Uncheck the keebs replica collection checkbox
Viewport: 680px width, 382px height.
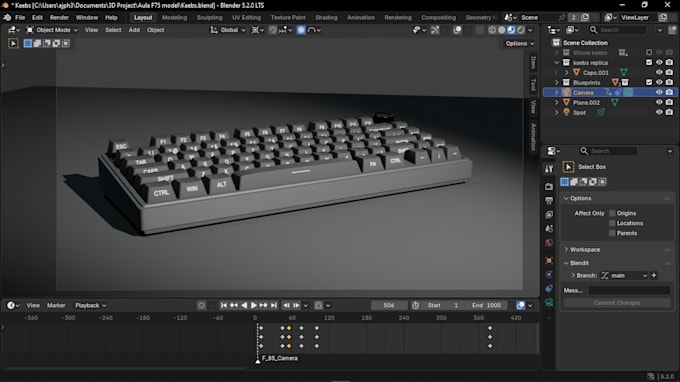649,62
